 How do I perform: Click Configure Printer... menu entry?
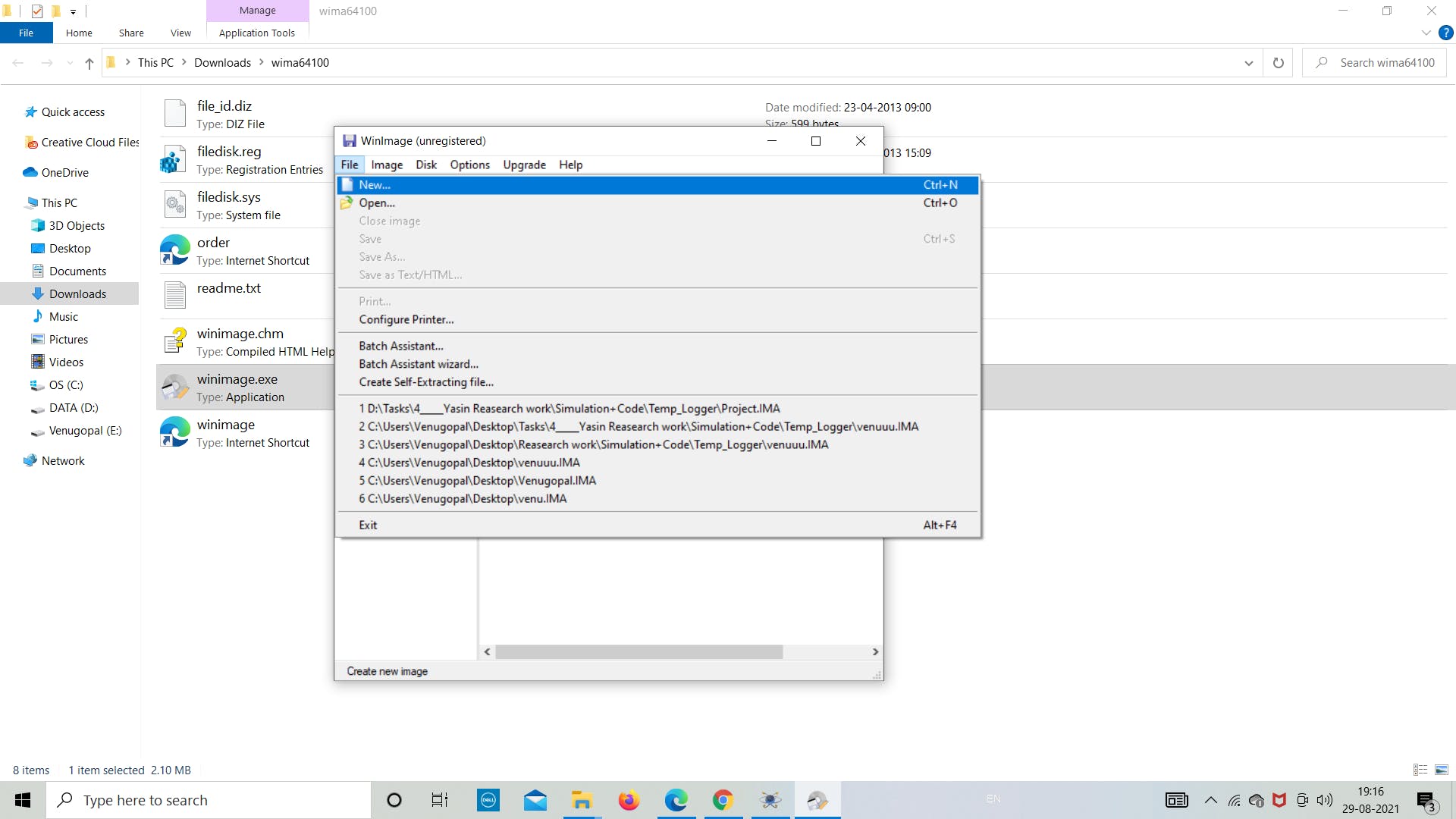point(657,320)
